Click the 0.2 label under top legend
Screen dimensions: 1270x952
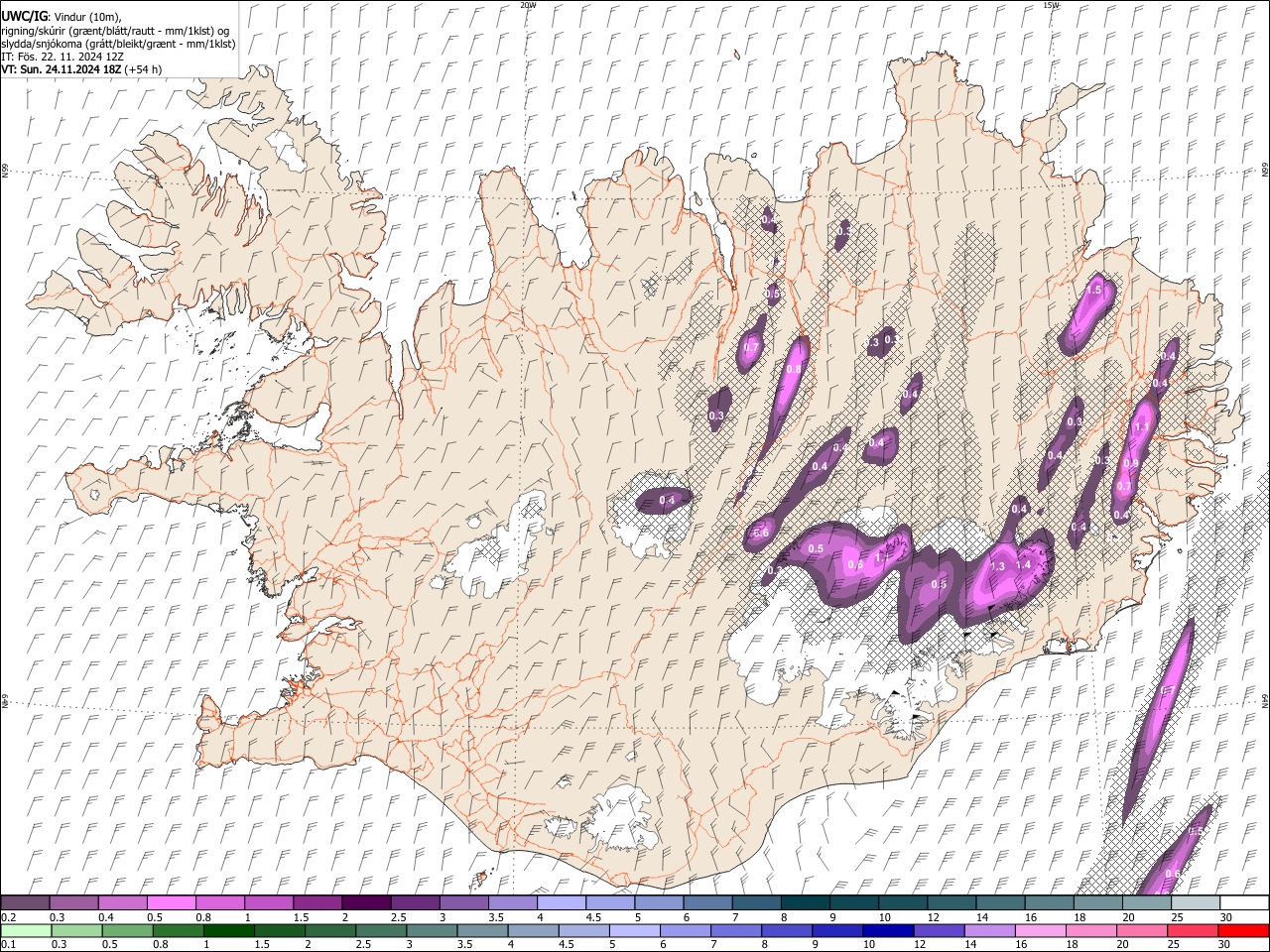[x=8, y=917]
